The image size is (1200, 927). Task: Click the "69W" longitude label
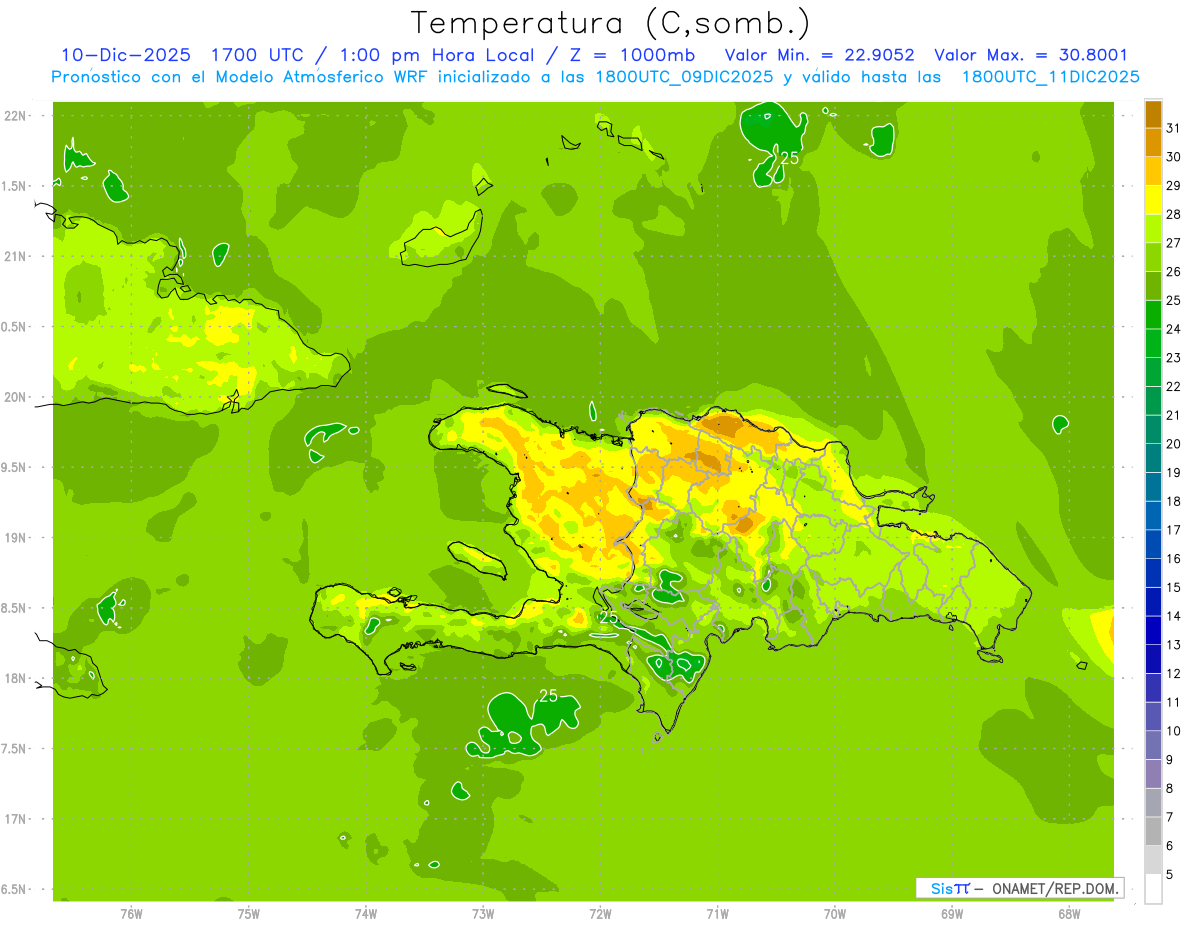coord(952,913)
